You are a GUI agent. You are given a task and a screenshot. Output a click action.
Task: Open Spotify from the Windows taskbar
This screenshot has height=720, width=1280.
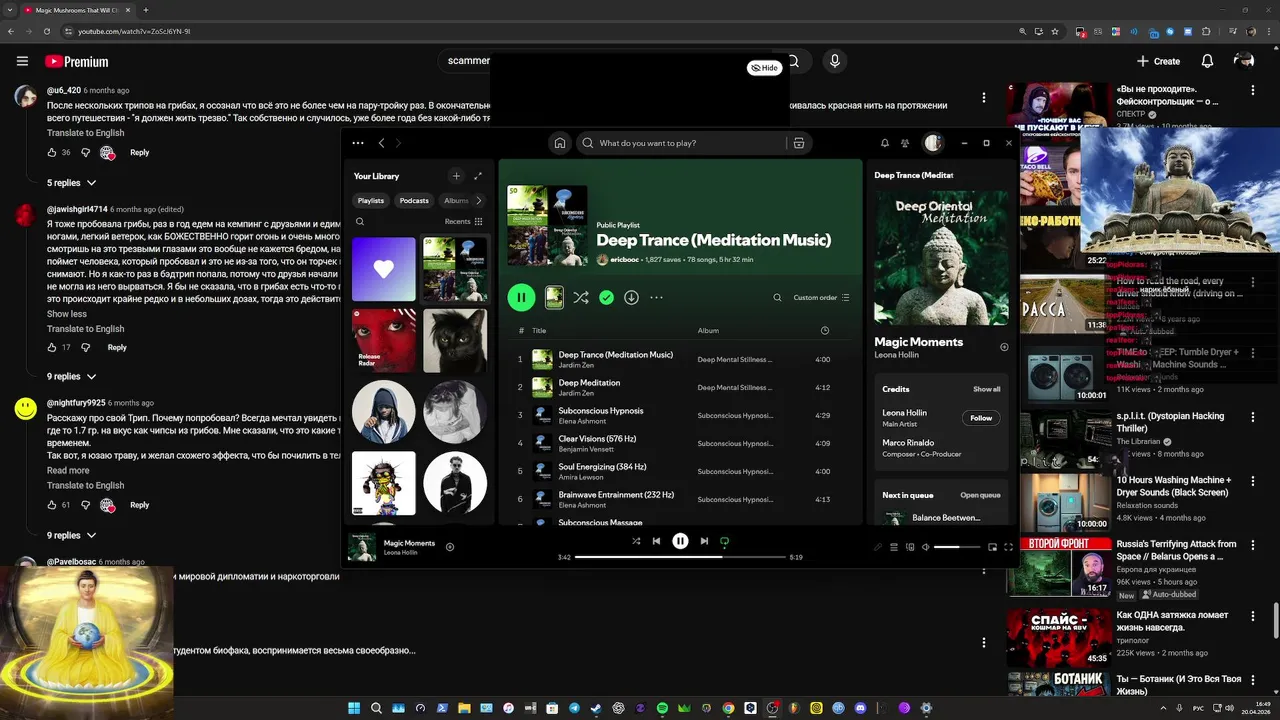point(662,708)
